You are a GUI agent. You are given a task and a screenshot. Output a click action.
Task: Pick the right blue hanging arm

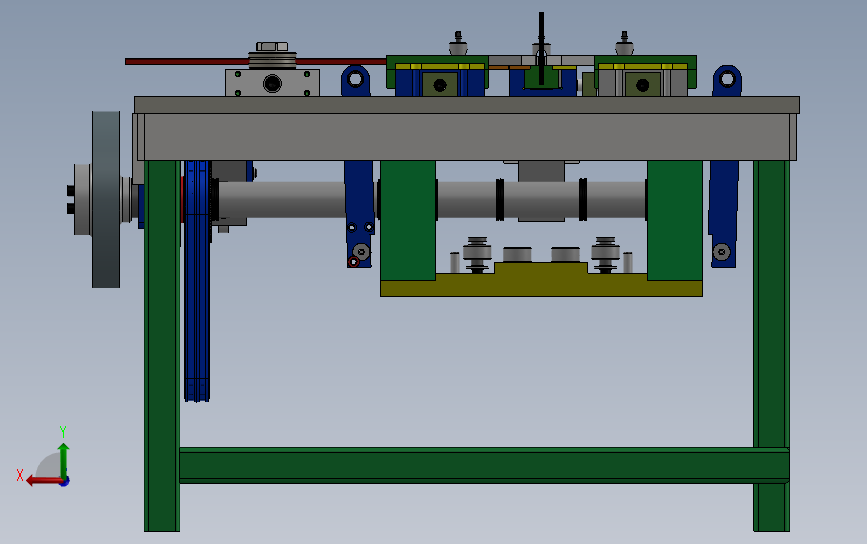coord(723,214)
